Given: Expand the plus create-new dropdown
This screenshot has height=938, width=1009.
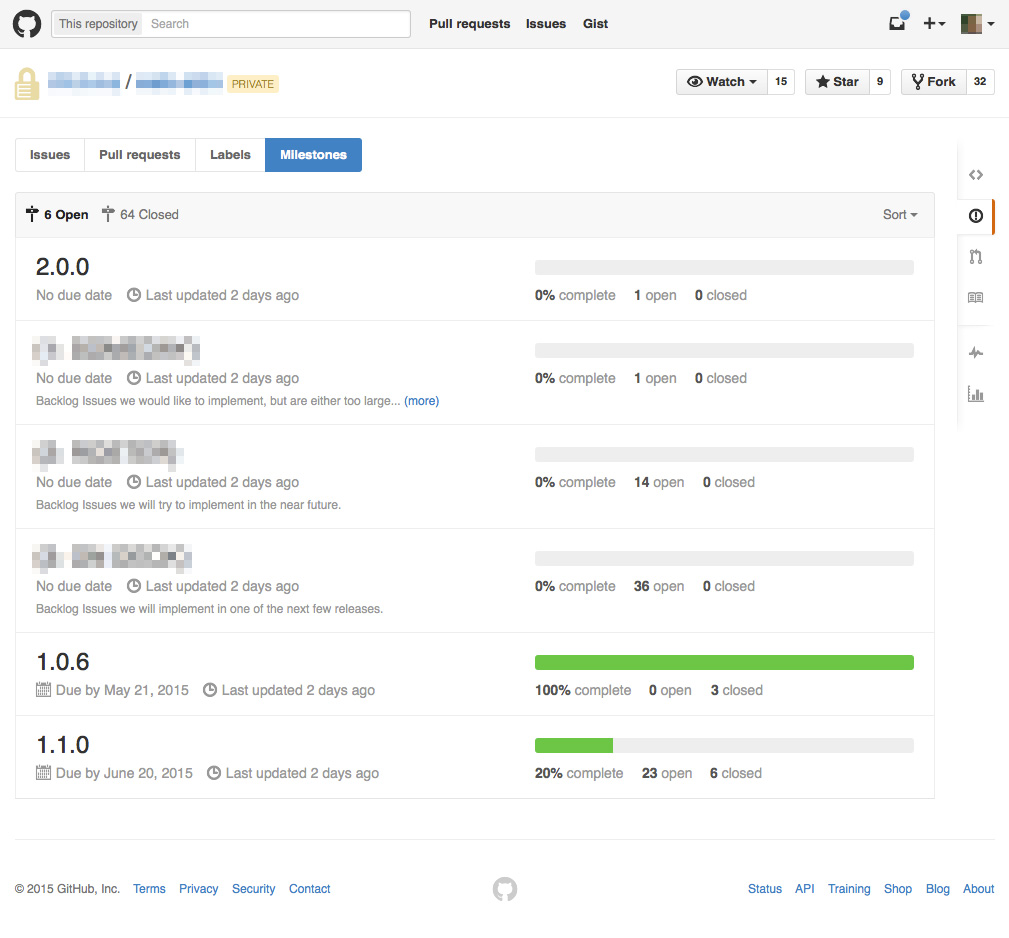Looking at the screenshot, I should click(x=933, y=24).
